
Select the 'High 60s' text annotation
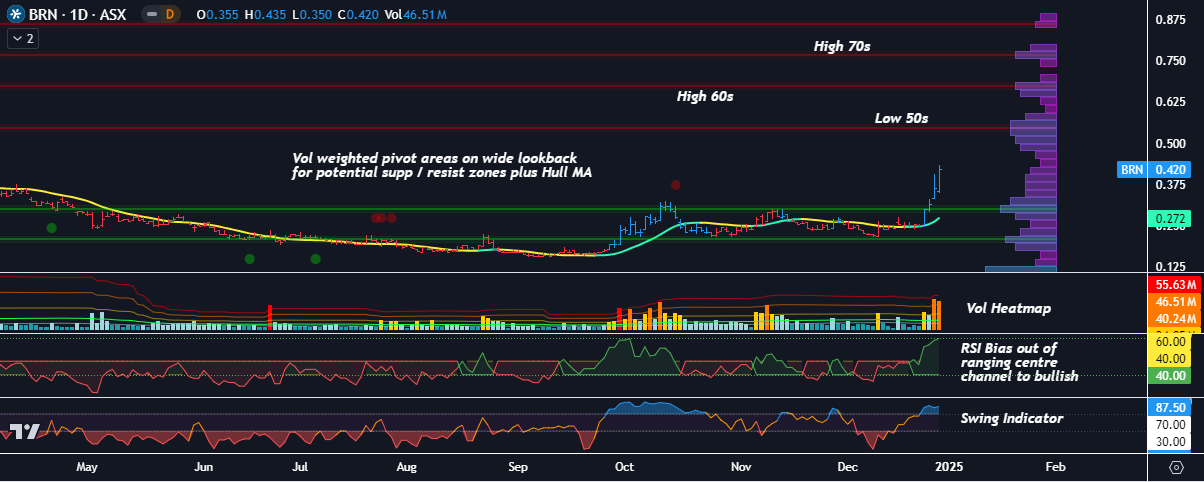[x=705, y=97]
